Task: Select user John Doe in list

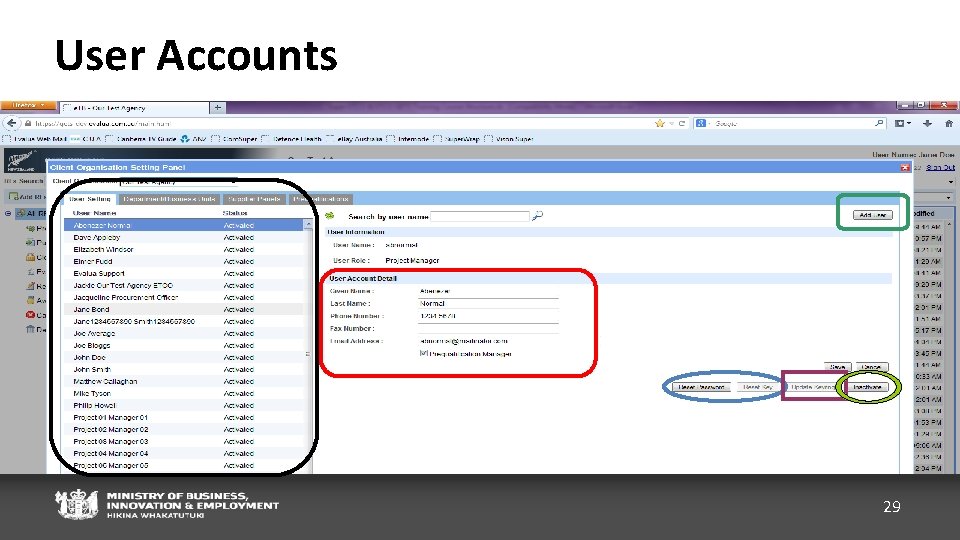Action: [x=184, y=358]
